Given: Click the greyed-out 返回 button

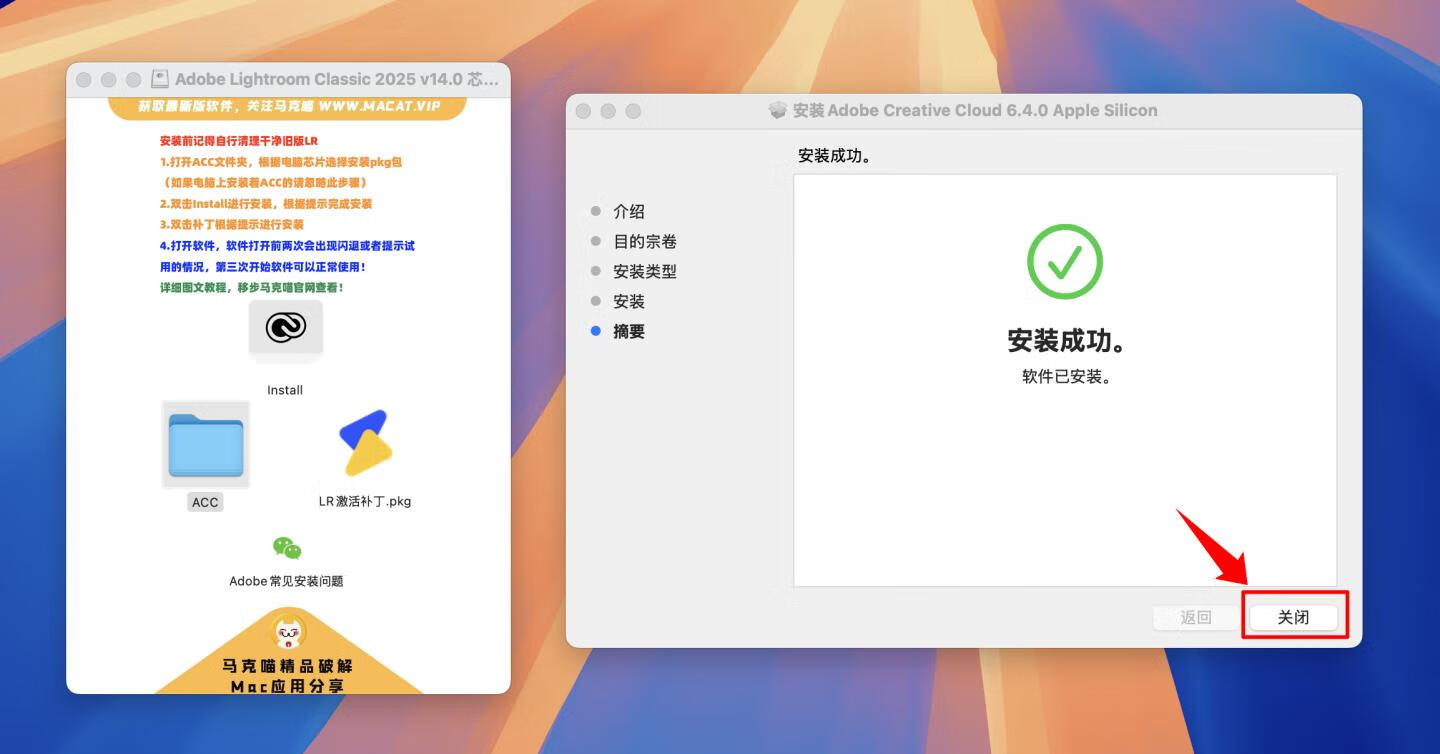Looking at the screenshot, I should 1196,618.
